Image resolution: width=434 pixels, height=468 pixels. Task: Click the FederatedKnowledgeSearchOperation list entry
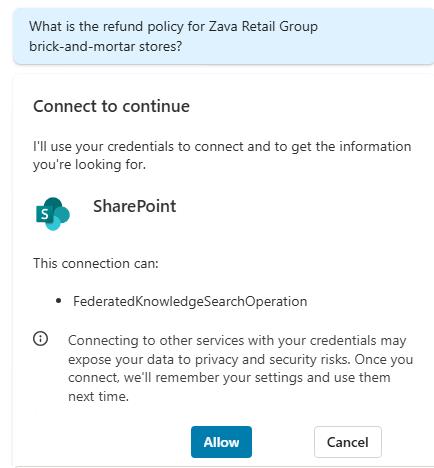tap(190, 301)
